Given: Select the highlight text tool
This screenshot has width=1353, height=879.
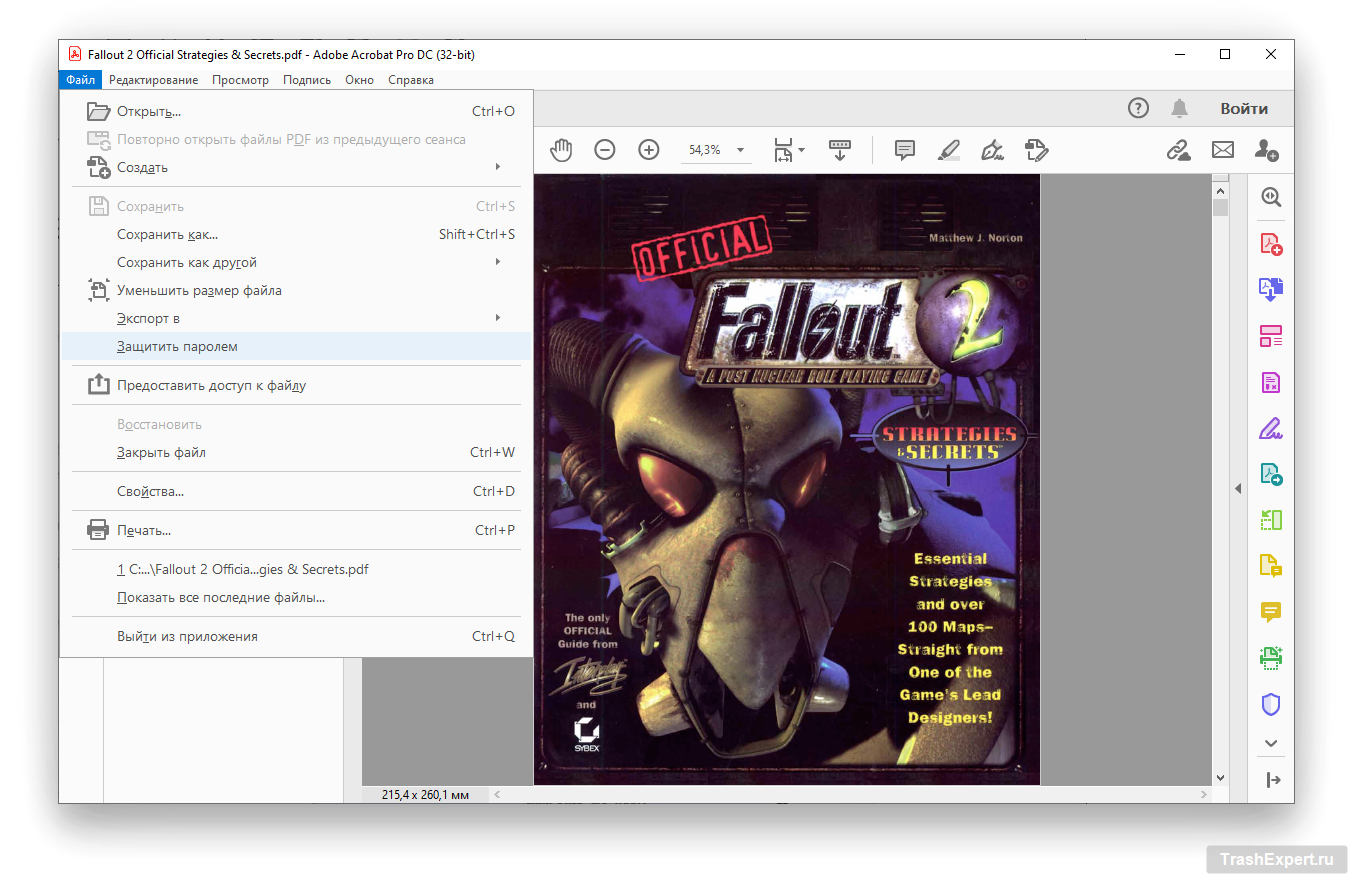Looking at the screenshot, I should coord(949,150).
